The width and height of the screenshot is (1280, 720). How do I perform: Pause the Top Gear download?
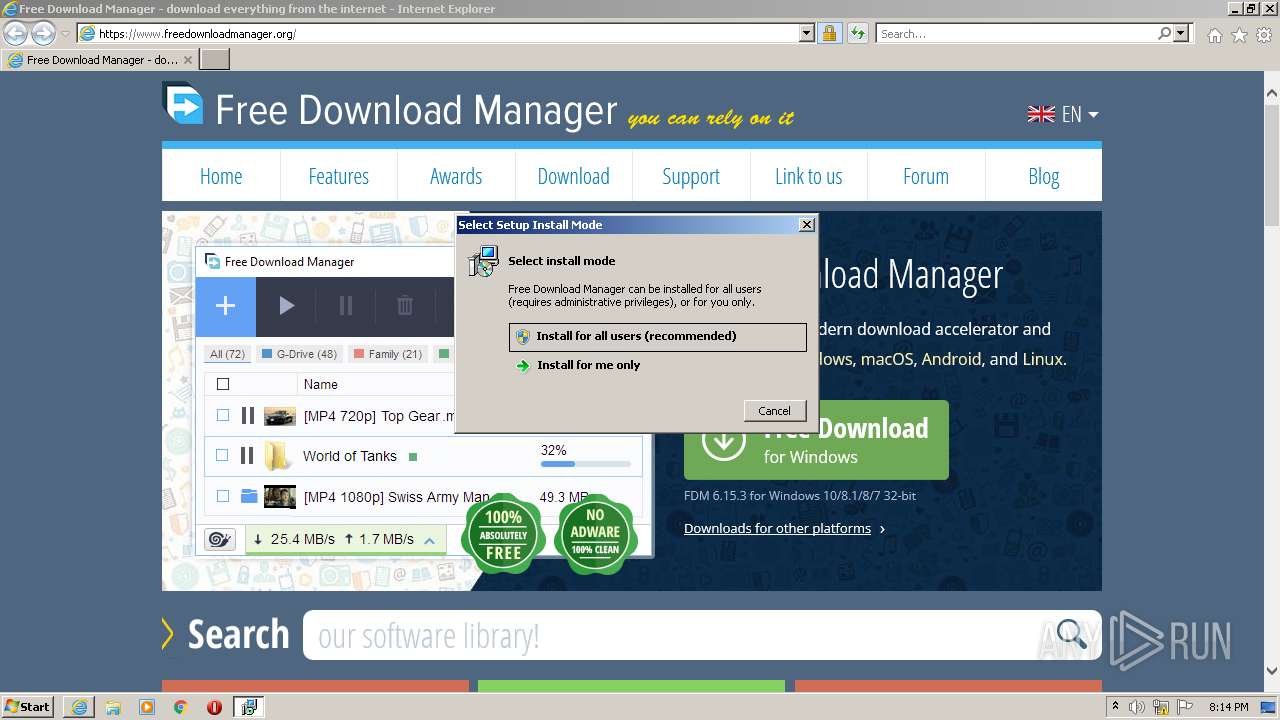(247, 416)
